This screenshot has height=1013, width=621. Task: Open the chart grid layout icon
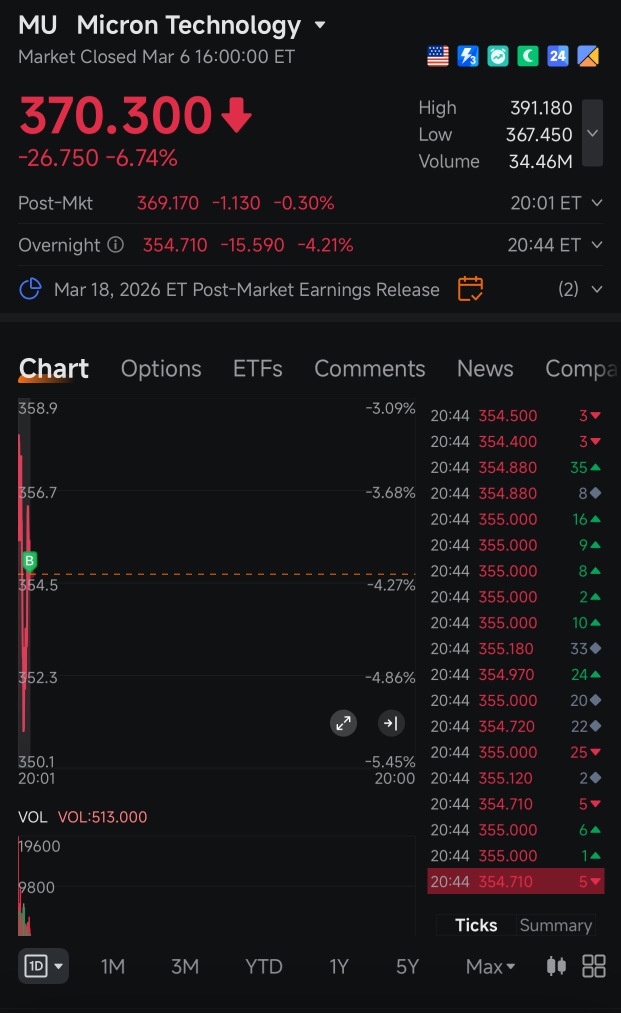coord(594,966)
